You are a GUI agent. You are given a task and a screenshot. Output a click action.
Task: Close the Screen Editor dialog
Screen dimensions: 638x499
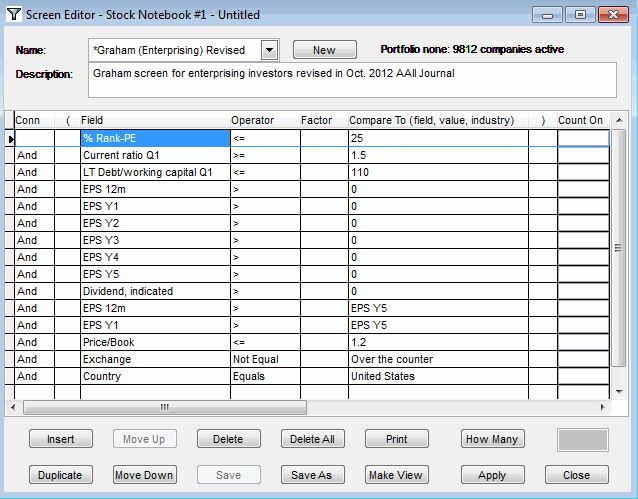(x=576, y=475)
